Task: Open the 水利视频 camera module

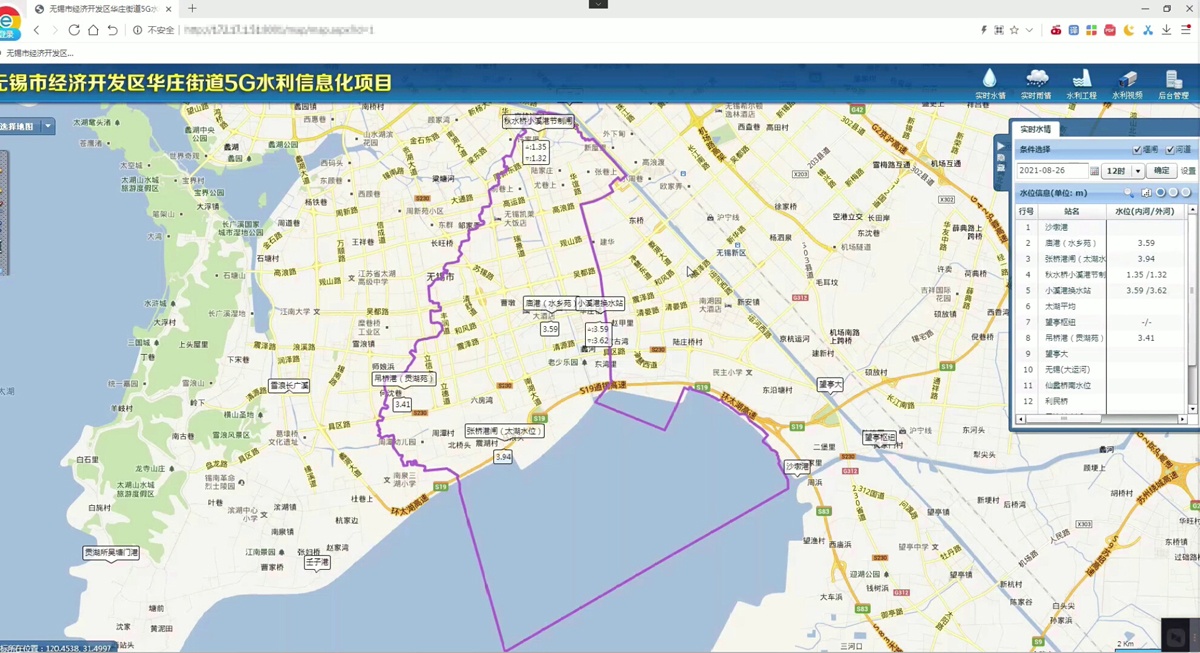Action: (1126, 83)
